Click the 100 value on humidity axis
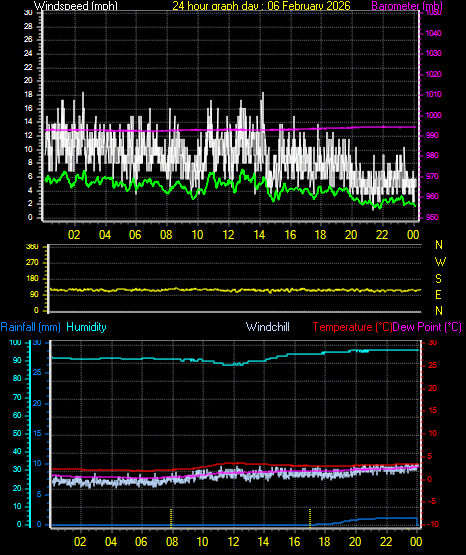The width and height of the screenshot is (466, 555). click(x=15, y=343)
